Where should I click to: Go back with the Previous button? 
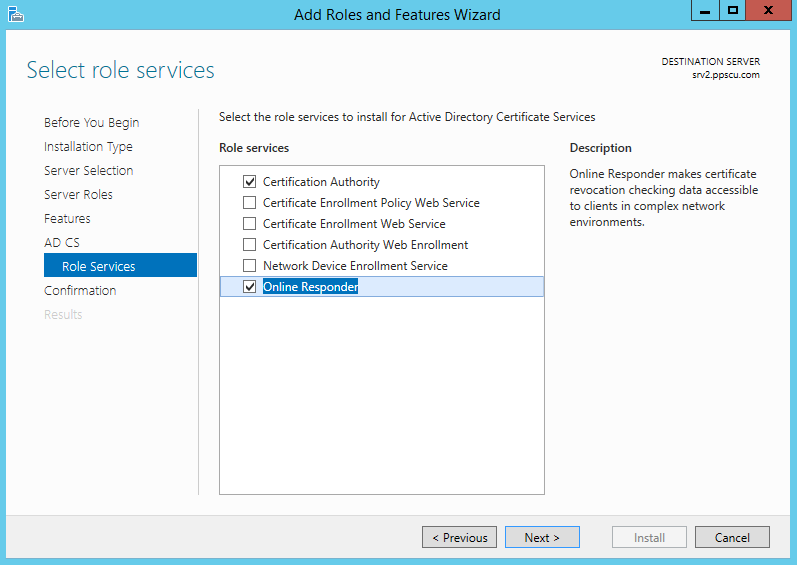click(459, 537)
